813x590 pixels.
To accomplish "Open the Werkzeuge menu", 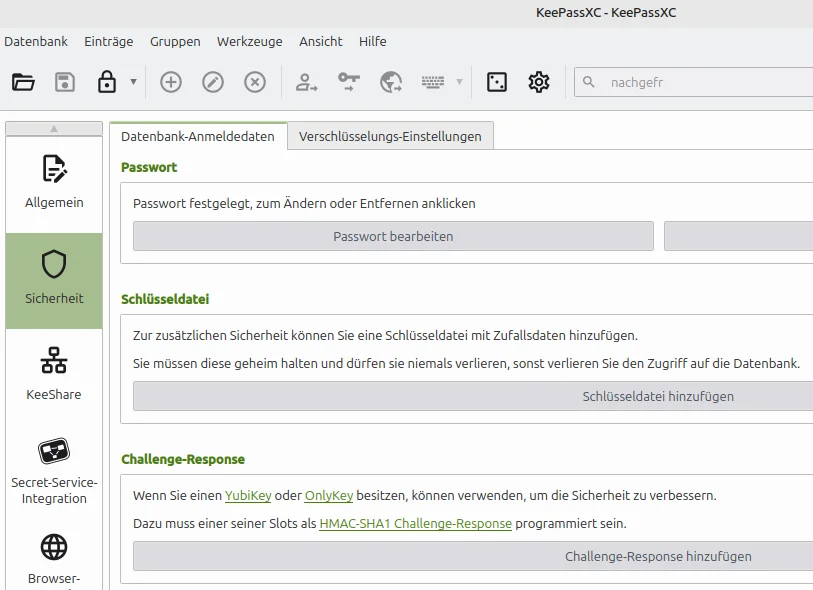I will click(250, 41).
